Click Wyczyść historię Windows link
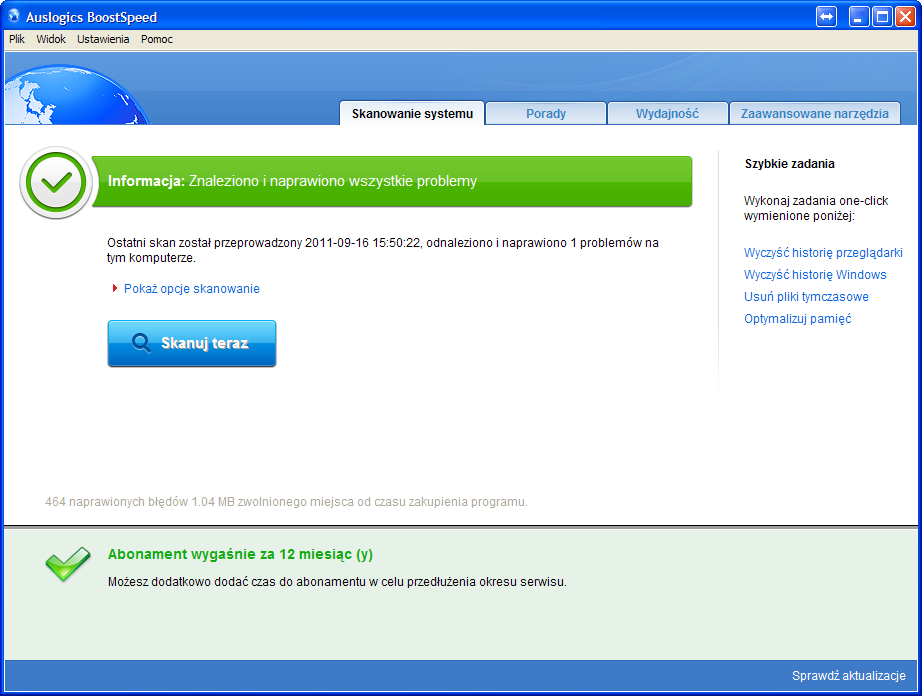The width and height of the screenshot is (922, 696). tap(815, 275)
